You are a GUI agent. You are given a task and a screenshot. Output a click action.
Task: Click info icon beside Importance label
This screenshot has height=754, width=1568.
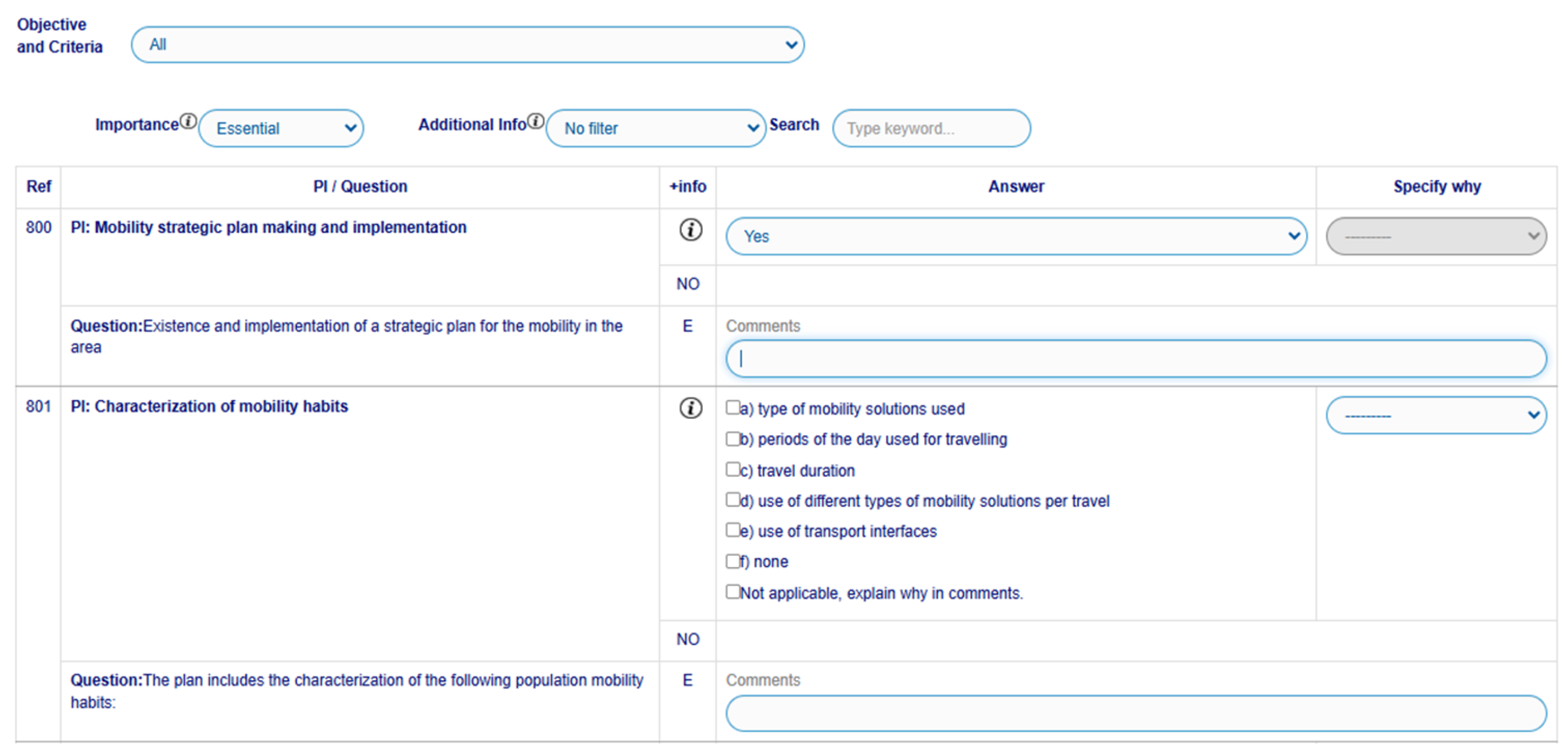point(188,121)
